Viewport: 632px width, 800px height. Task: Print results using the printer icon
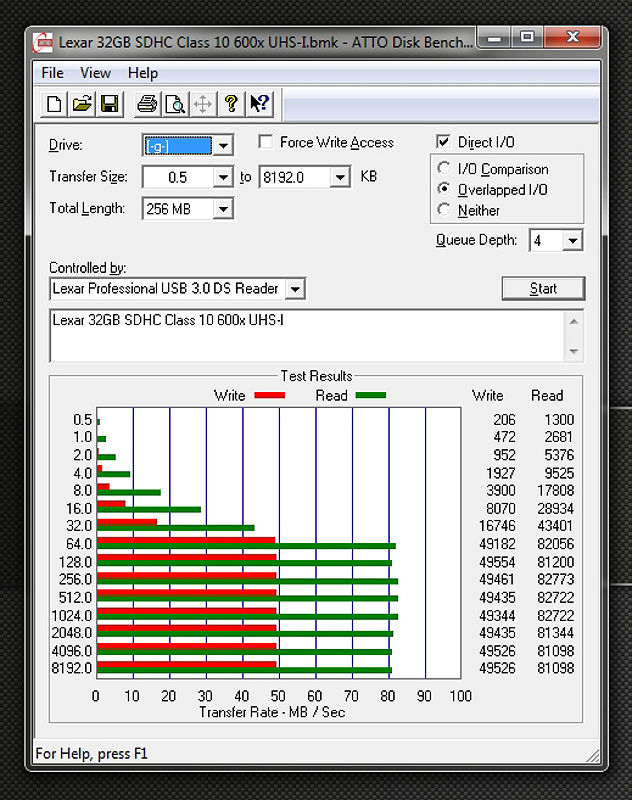click(x=147, y=104)
